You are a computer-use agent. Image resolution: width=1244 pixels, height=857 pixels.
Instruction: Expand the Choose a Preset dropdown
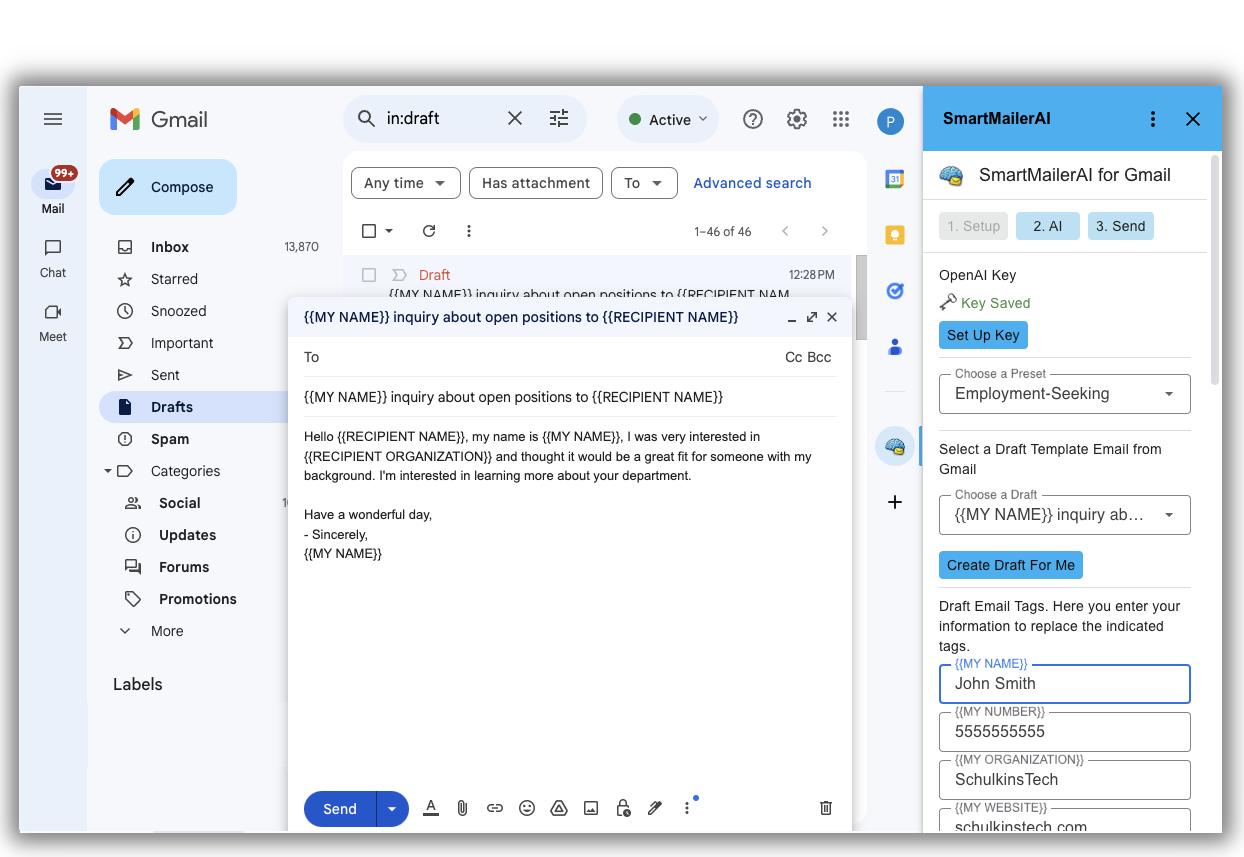tap(1064, 394)
